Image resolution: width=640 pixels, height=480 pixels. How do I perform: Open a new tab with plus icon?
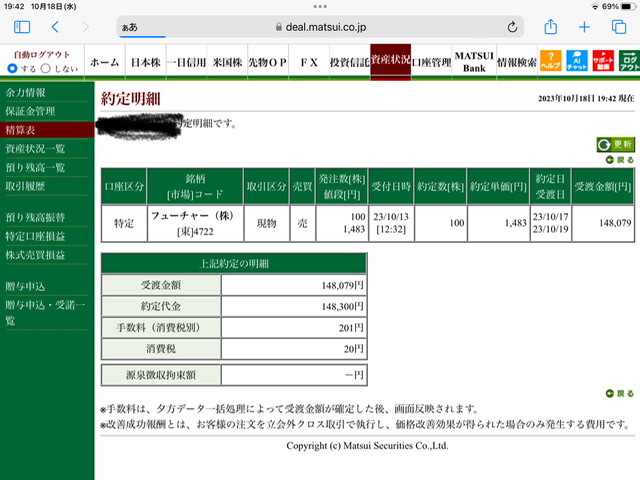pyautogui.click(x=584, y=27)
